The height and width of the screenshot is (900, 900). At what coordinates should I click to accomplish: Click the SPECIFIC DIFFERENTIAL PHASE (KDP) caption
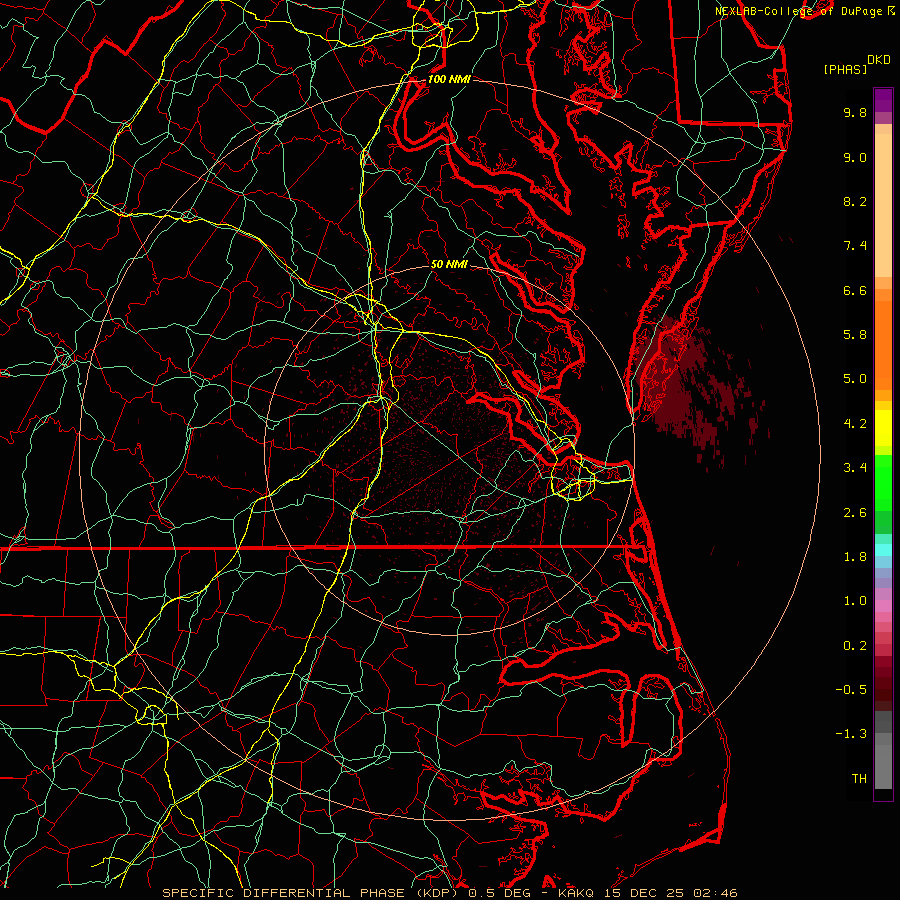[312, 893]
